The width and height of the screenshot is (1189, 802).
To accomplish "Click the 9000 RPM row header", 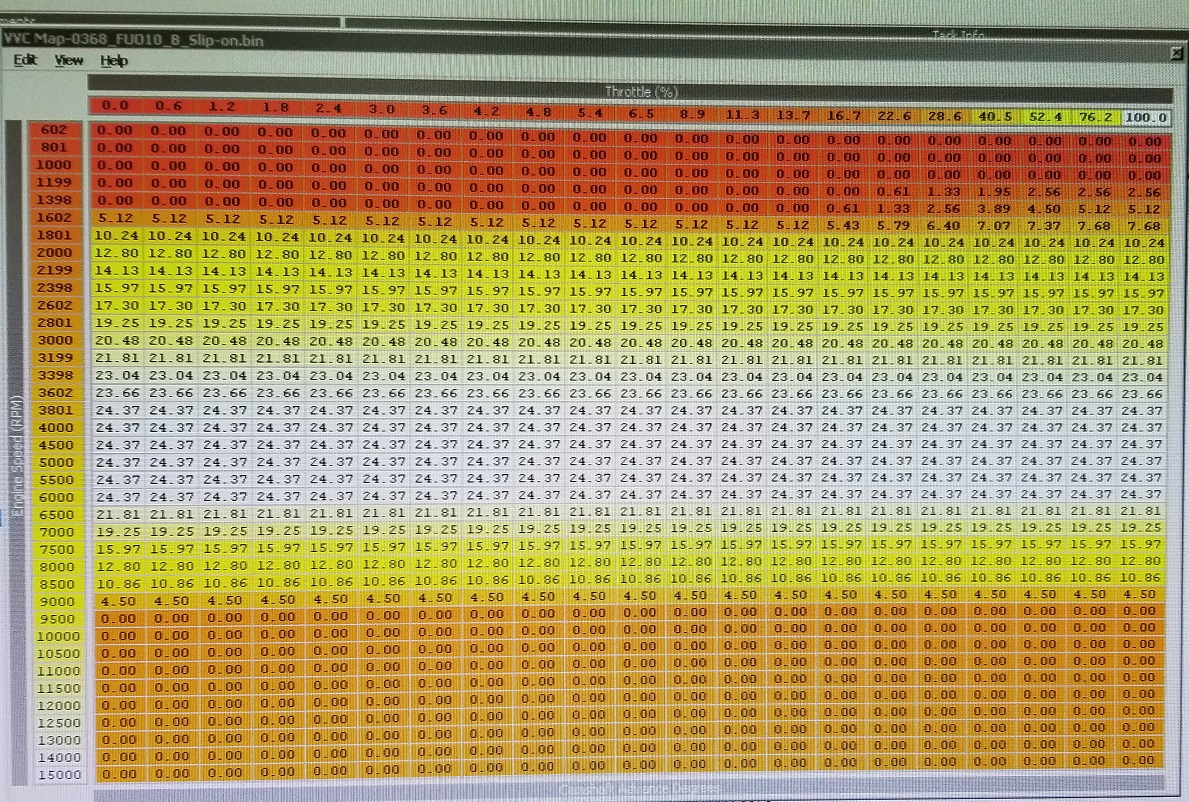I will tap(56, 600).
